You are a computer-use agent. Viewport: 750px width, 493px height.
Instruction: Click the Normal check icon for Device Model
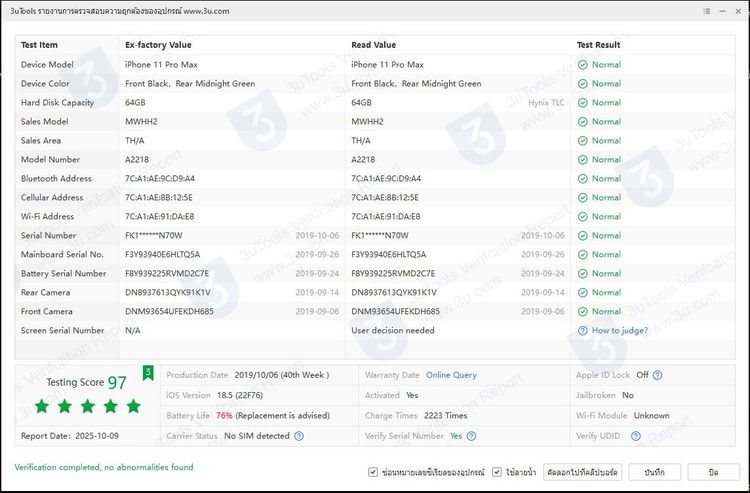click(582, 65)
